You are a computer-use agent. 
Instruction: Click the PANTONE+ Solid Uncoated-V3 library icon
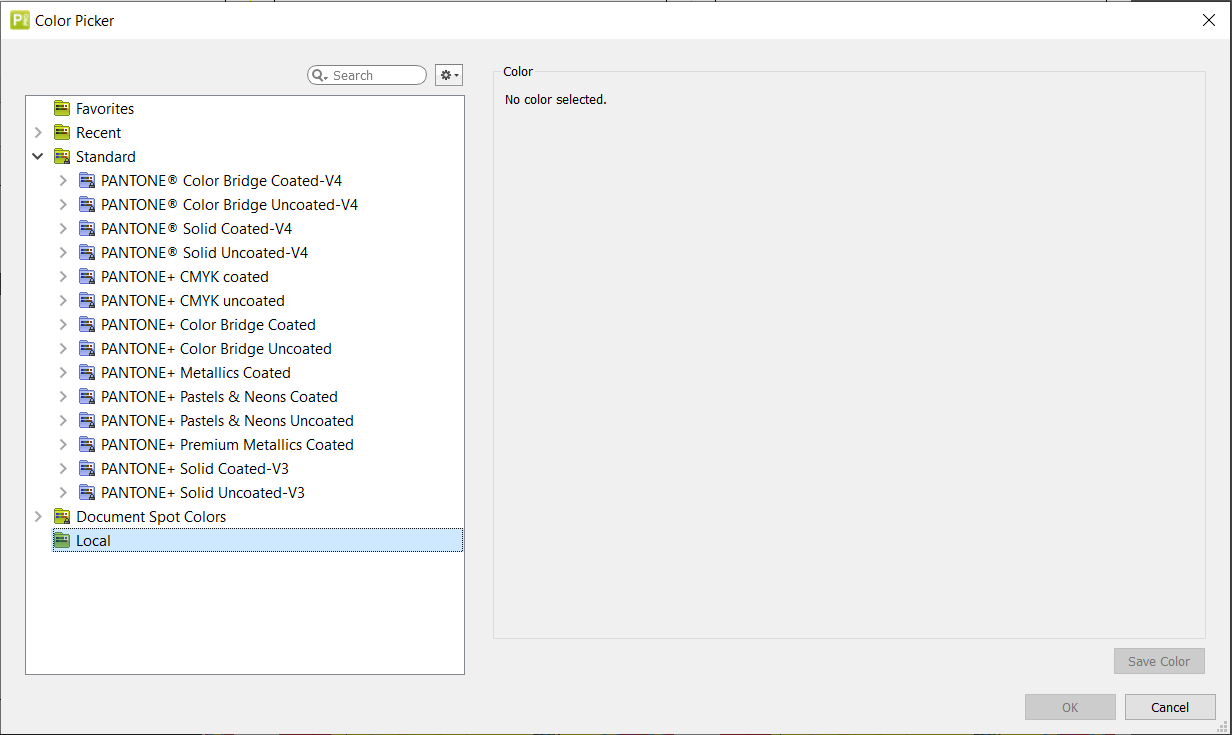(87, 493)
